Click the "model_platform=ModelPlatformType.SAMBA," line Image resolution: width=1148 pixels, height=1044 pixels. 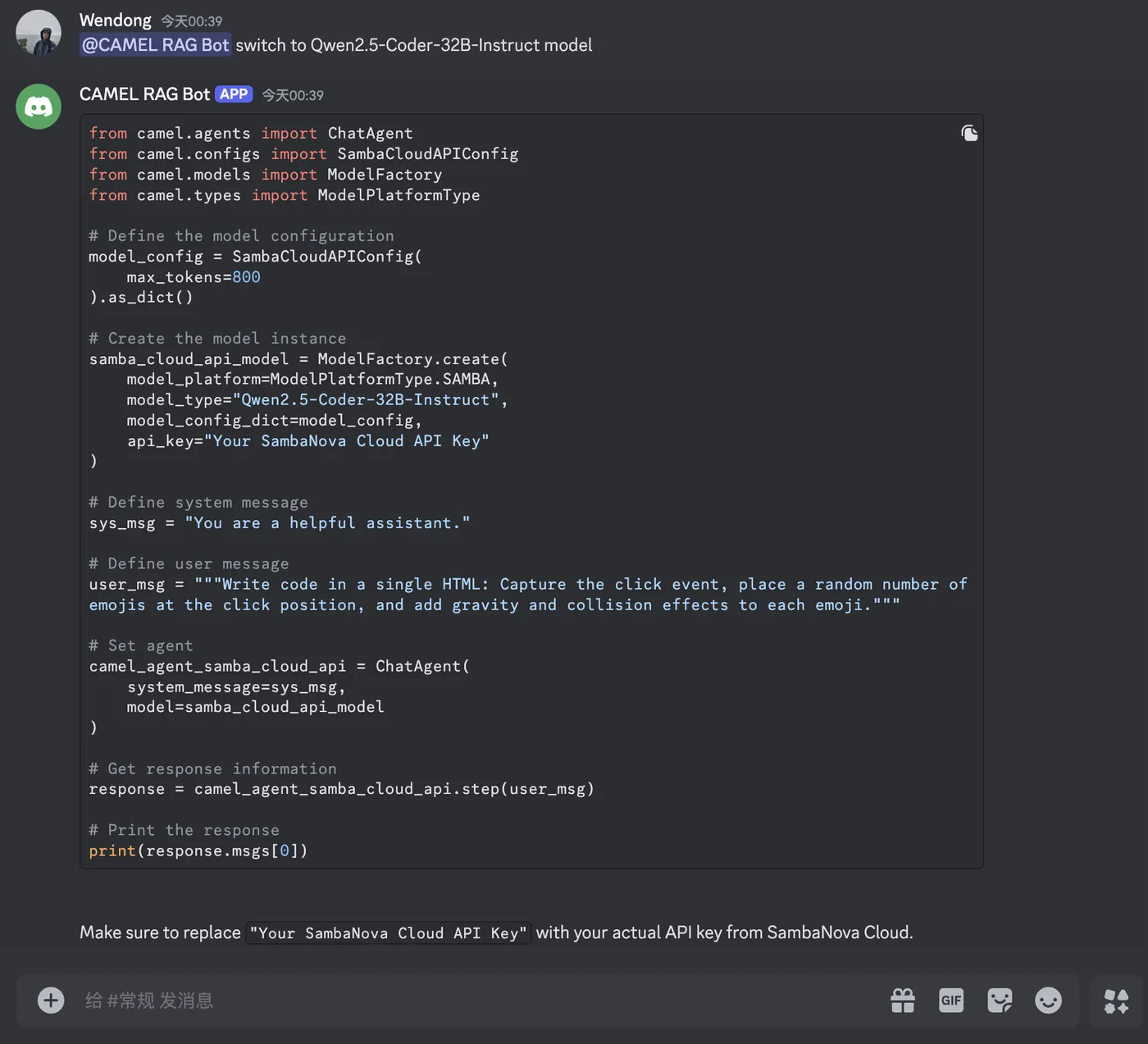coord(312,379)
